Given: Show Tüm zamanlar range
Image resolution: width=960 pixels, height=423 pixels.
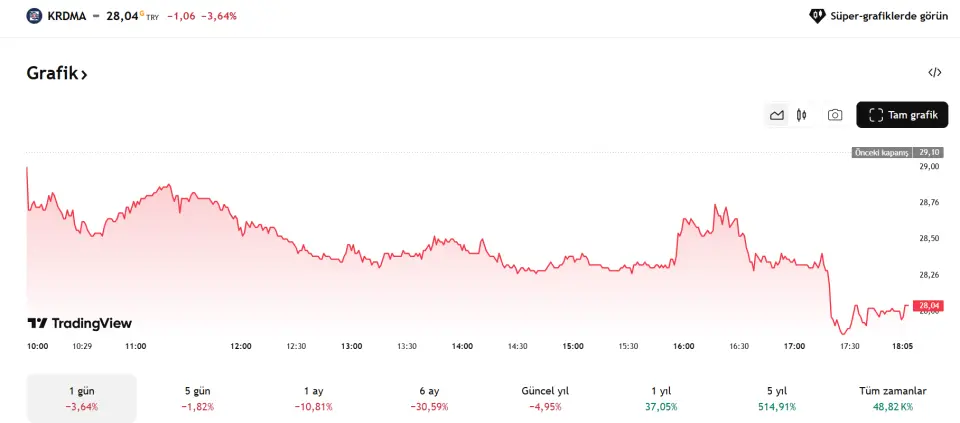Looking at the screenshot, I should tap(893, 398).
